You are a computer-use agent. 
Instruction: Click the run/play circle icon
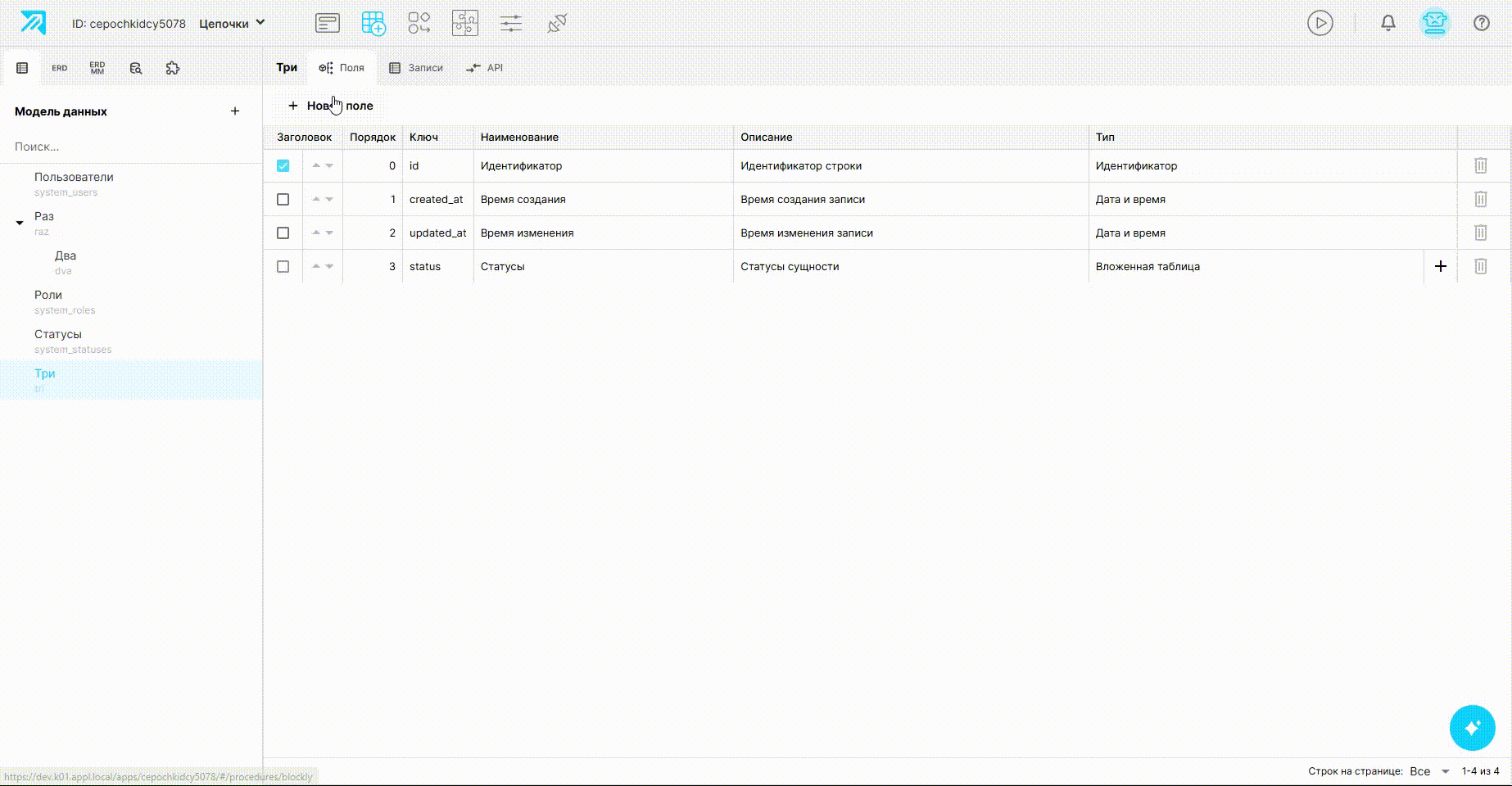tap(1320, 23)
